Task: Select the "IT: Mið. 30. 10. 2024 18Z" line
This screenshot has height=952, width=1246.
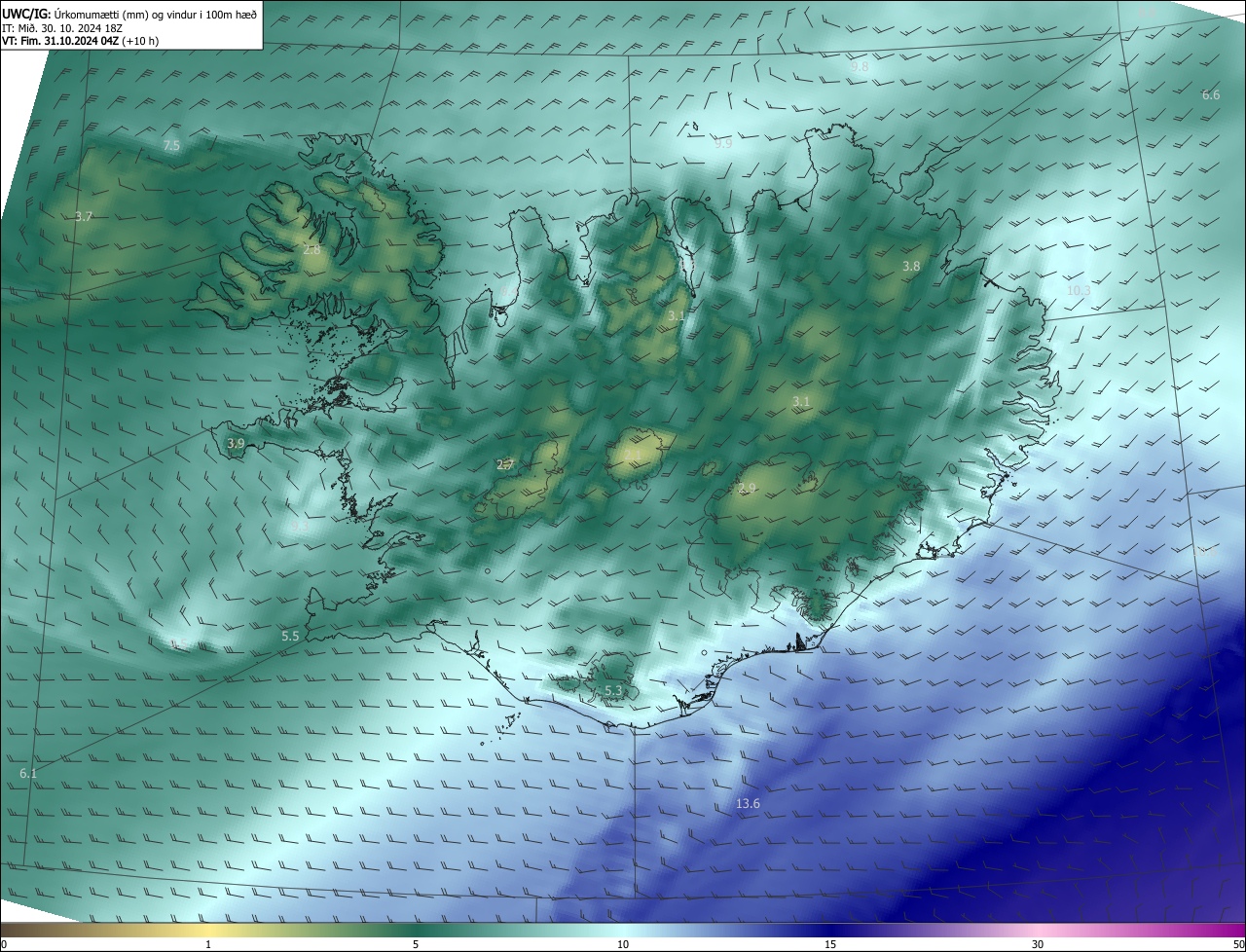Action: coord(64,27)
